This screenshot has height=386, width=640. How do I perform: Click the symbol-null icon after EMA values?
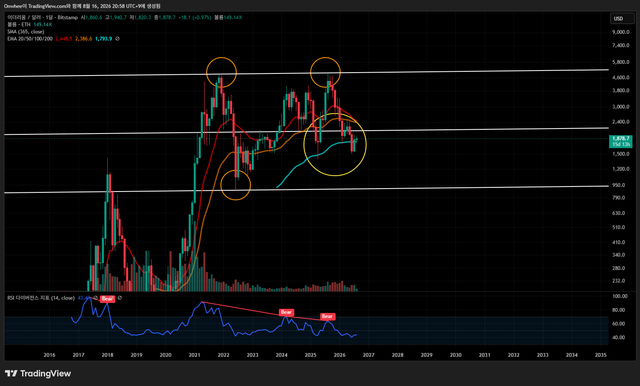click(118, 39)
